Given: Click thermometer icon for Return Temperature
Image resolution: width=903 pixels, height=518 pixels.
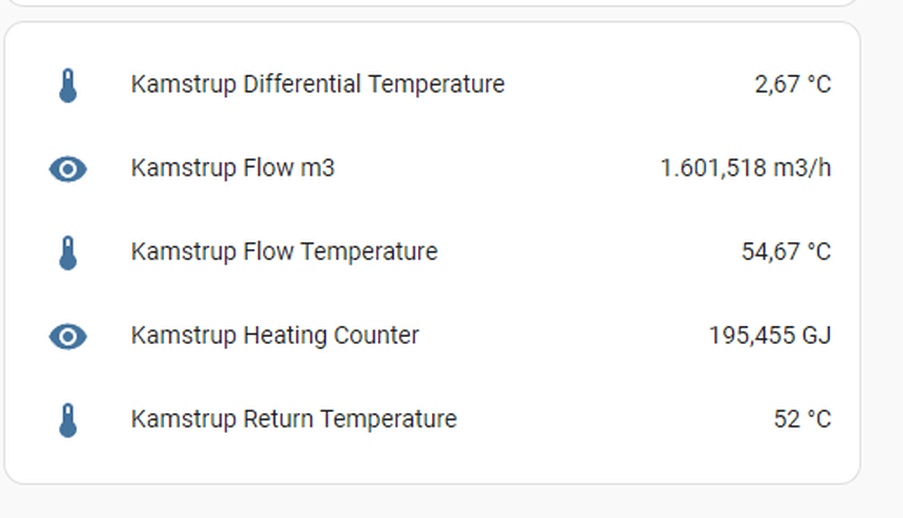Looking at the screenshot, I should point(68,419).
